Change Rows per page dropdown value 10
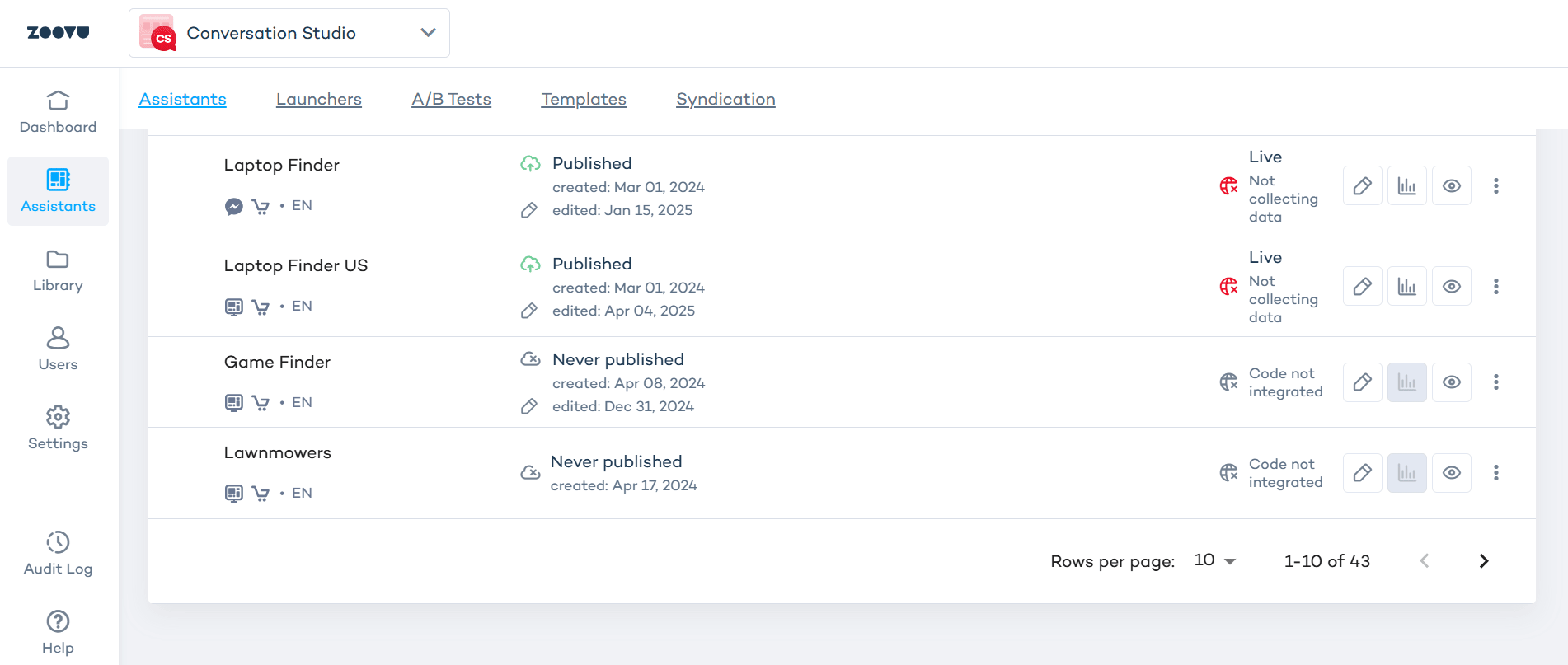Screen dimensions: 1568x665 point(1215,560)
